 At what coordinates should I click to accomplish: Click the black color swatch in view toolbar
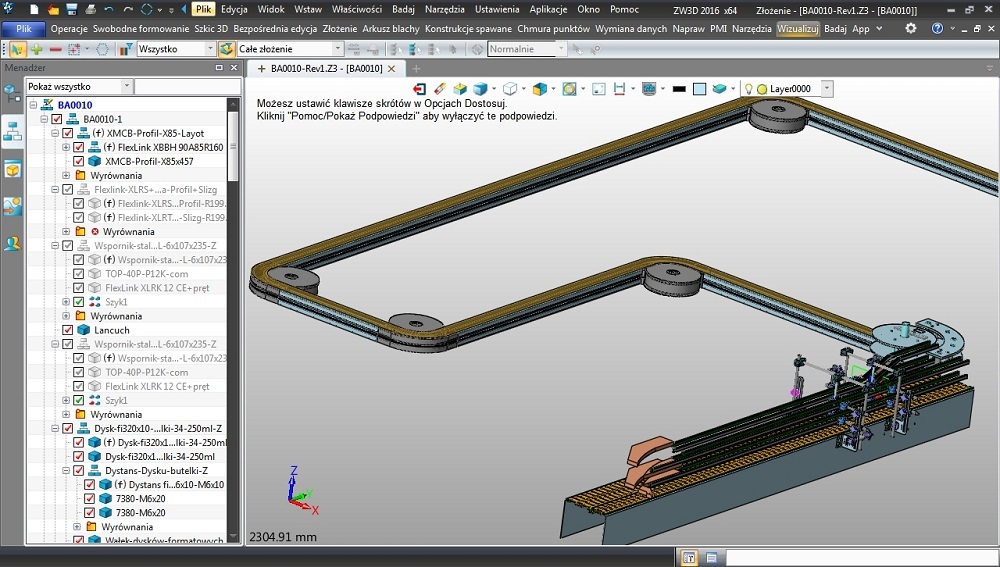coord(678,89)
